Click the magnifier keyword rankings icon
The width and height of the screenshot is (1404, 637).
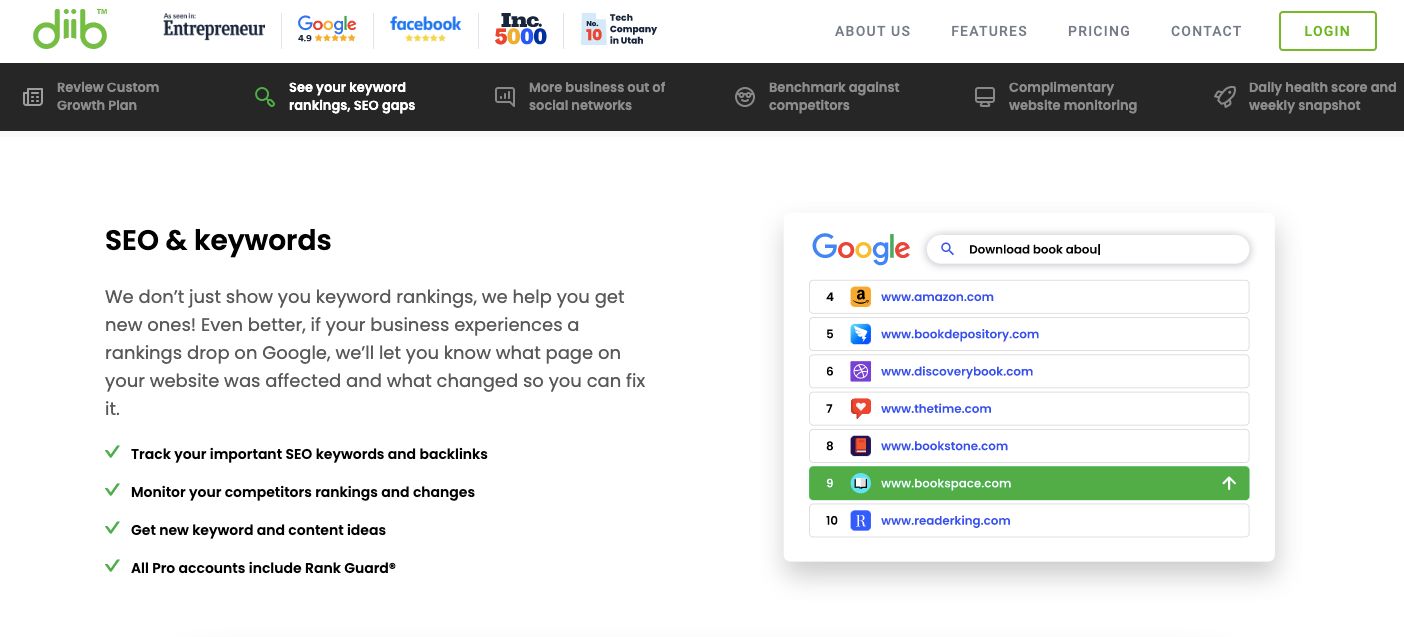click(x=265, y=97)
